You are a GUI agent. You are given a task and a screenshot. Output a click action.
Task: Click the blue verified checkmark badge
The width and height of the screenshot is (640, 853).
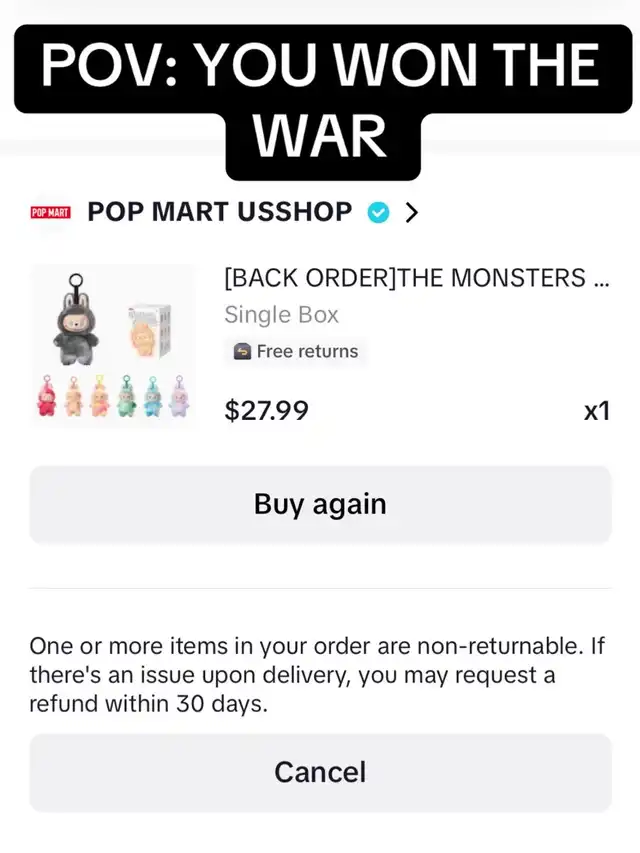pyautogui.click(x=378, y=212)
